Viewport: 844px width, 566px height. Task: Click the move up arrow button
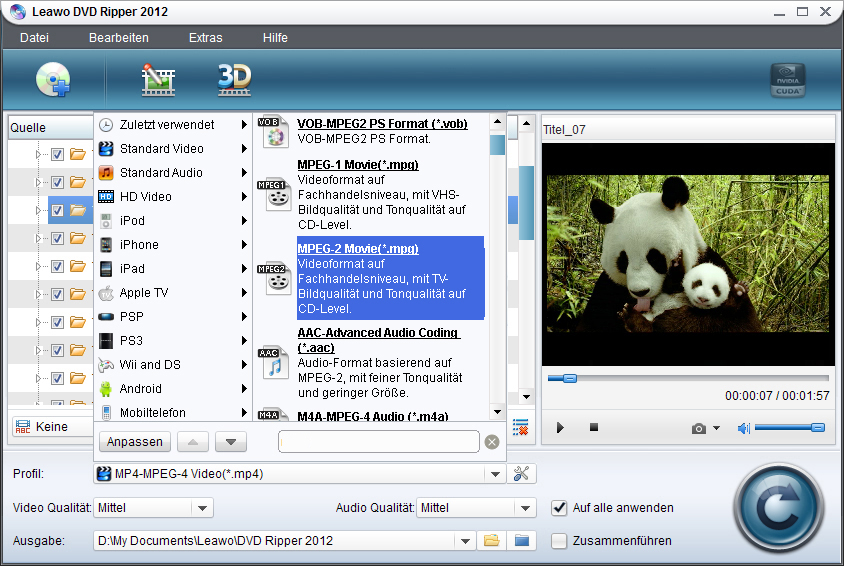[x=193, y=442]
